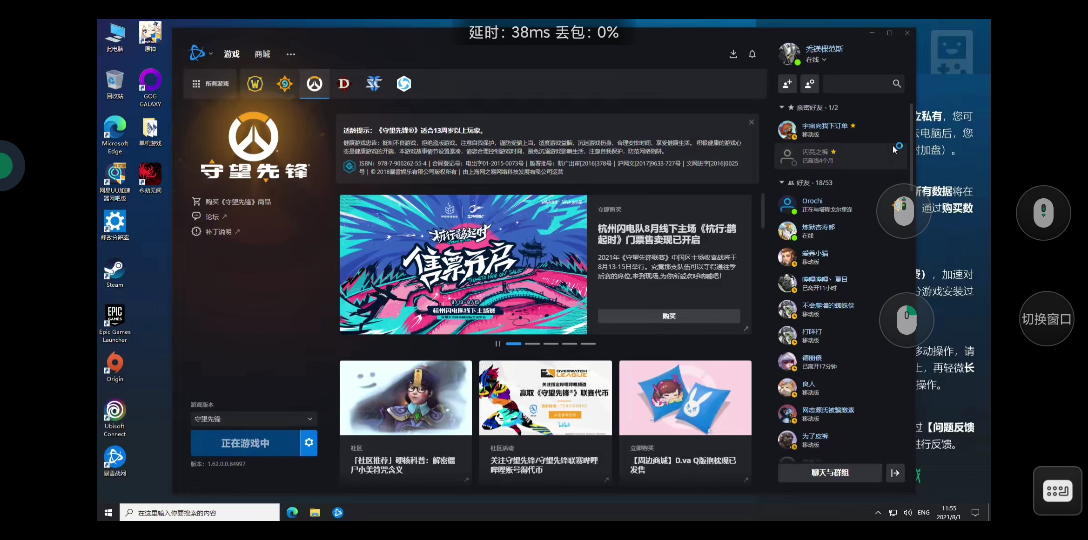
Task: Click the 购买 purchase button on the banner
Action: tap(669, 316)
